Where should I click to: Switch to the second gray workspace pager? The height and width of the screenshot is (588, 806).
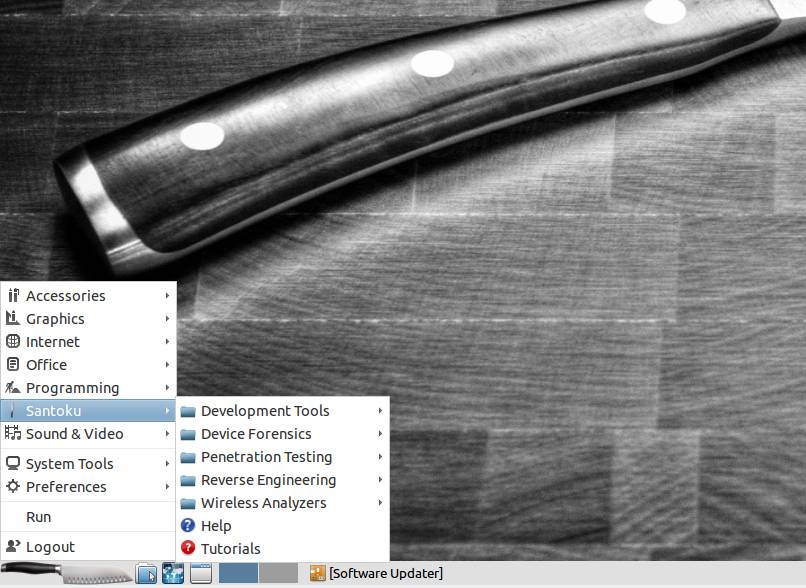click(x=278, y=573)
